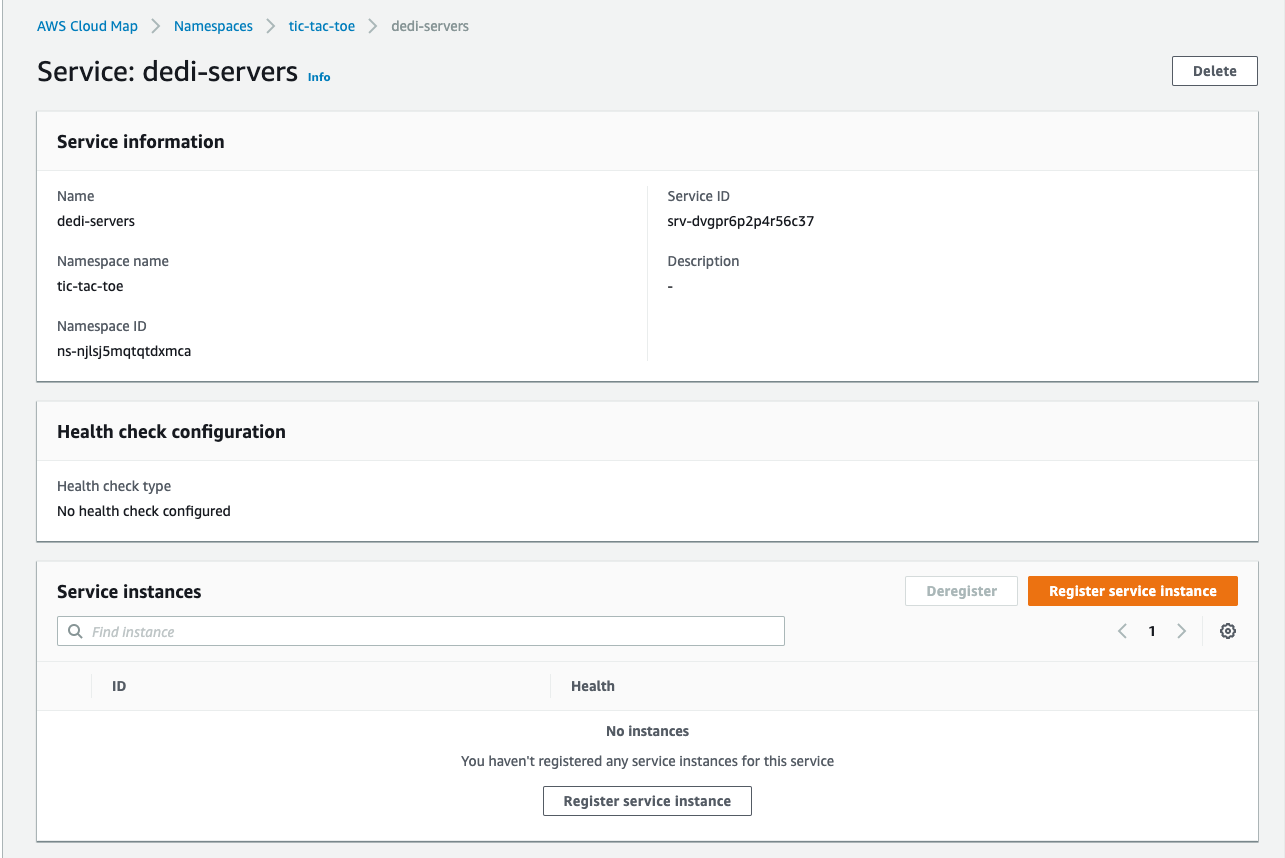Open AWS Cloud Map breadcrumb link

click(x=87, y=26)
